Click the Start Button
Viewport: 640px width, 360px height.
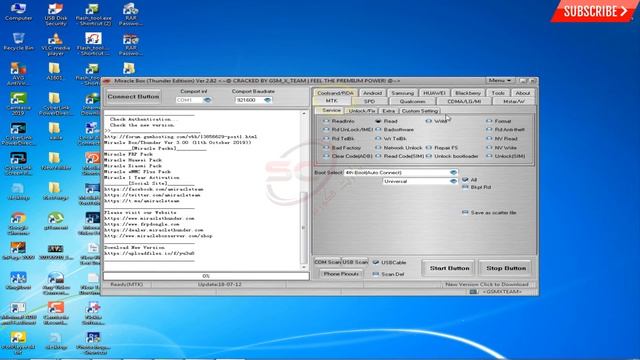(449, 268)
